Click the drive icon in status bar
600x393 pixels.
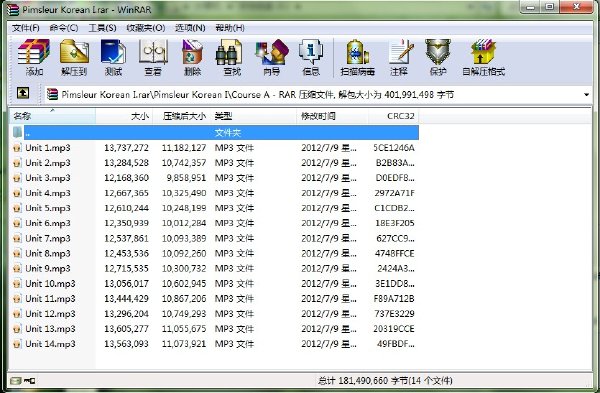16,381
